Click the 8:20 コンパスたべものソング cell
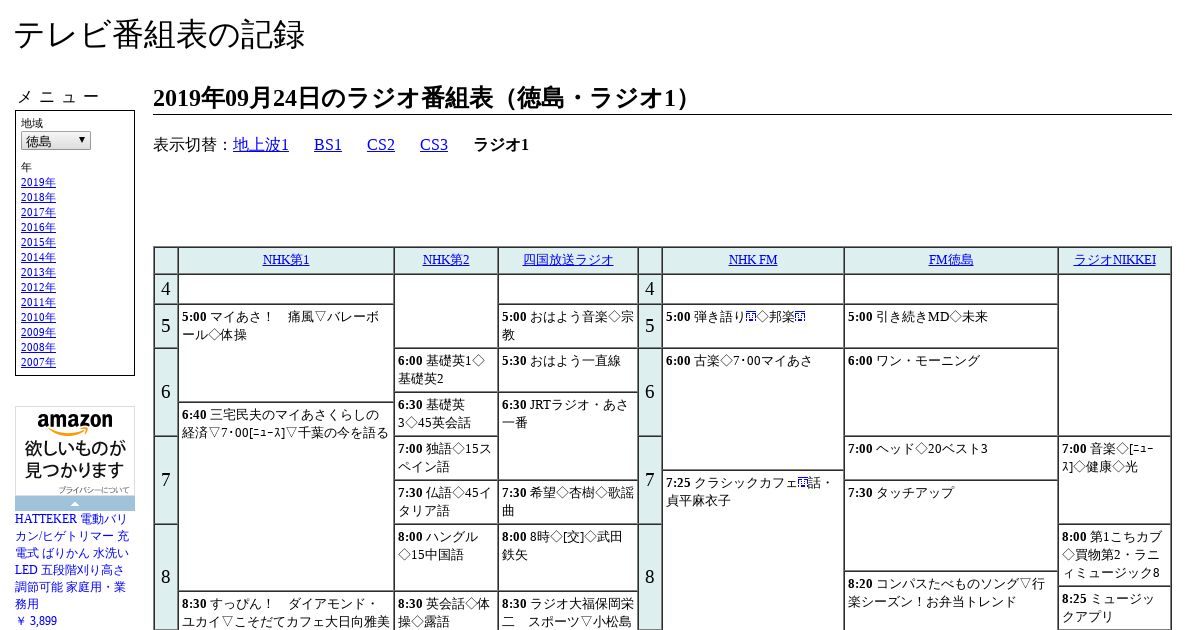The width and height of the screenshot is (1200, 630). (x=951, y=601)
